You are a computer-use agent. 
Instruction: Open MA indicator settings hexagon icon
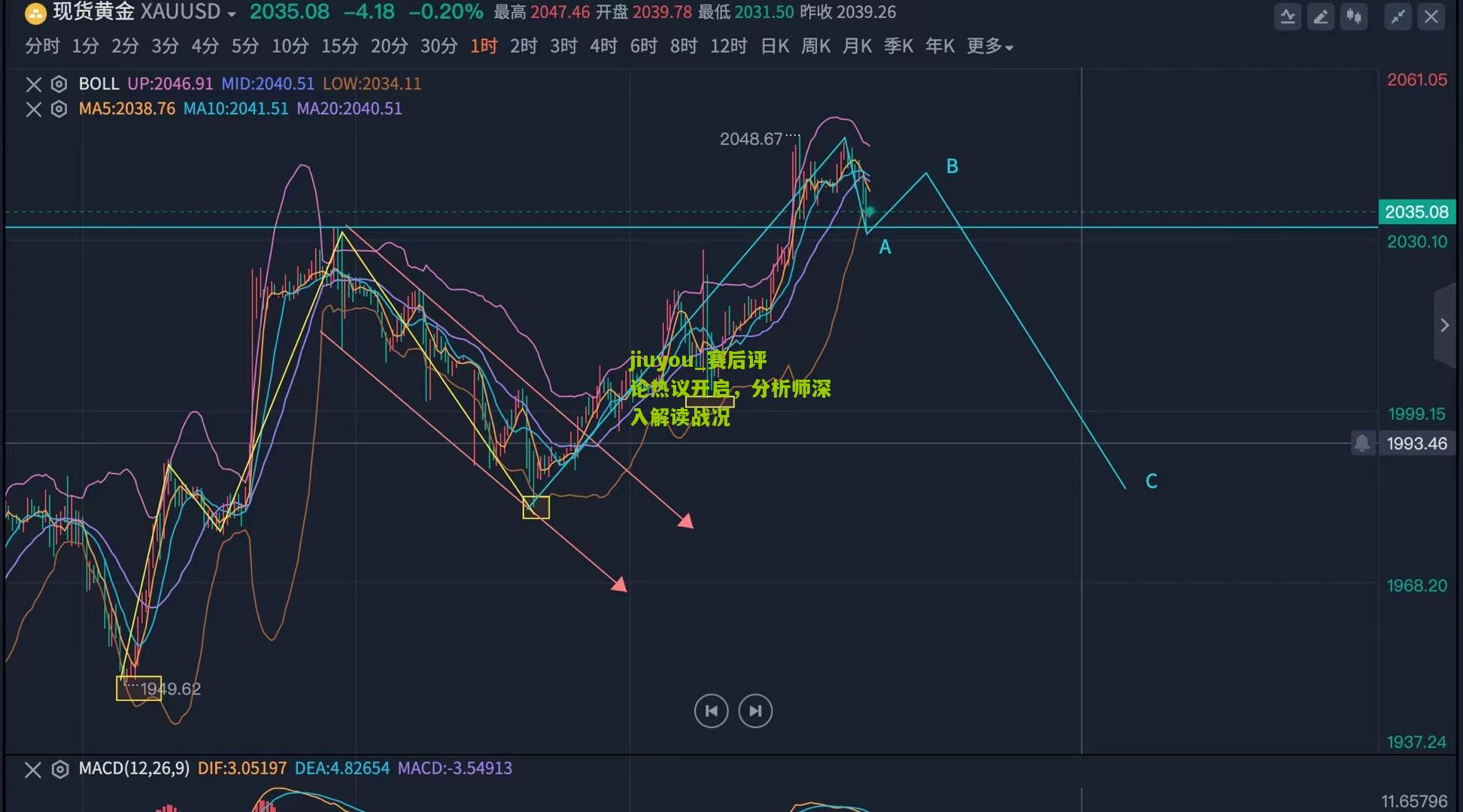(x=59, y=110)
